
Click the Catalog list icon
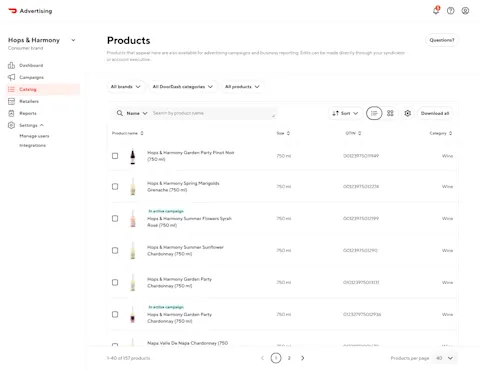coord(11,89)
